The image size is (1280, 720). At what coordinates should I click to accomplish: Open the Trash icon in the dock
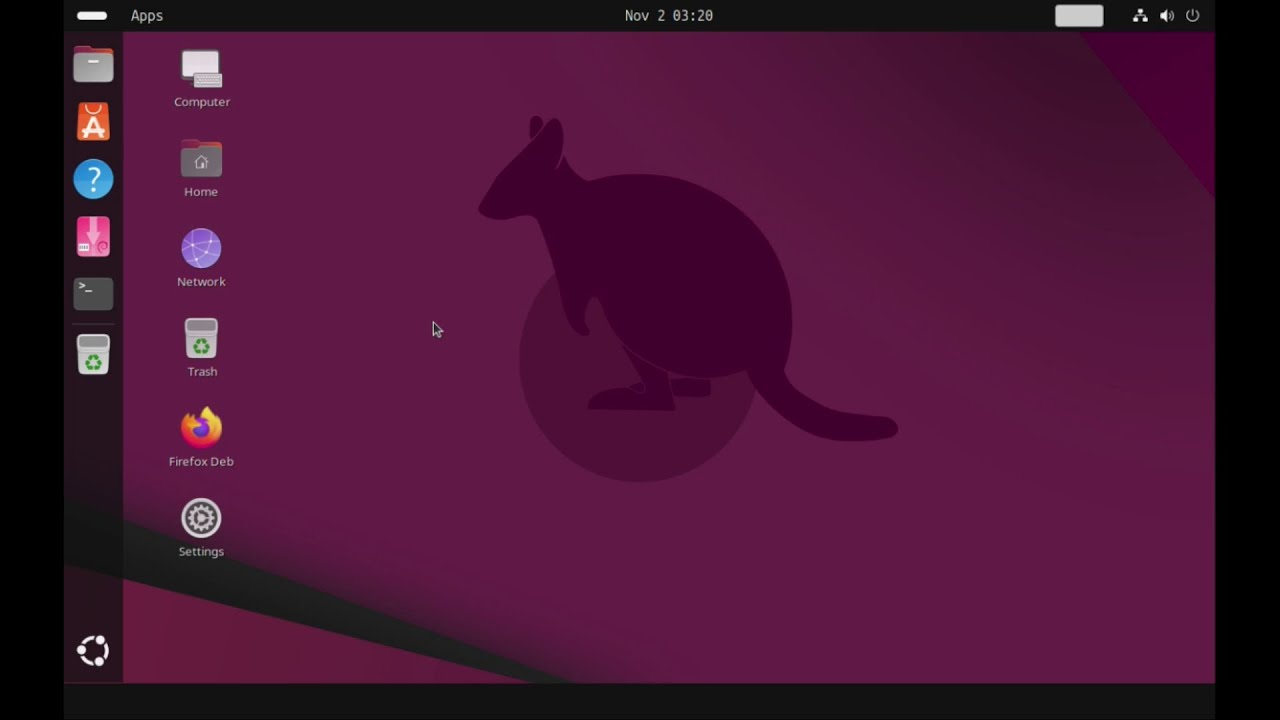coord(93,354)
